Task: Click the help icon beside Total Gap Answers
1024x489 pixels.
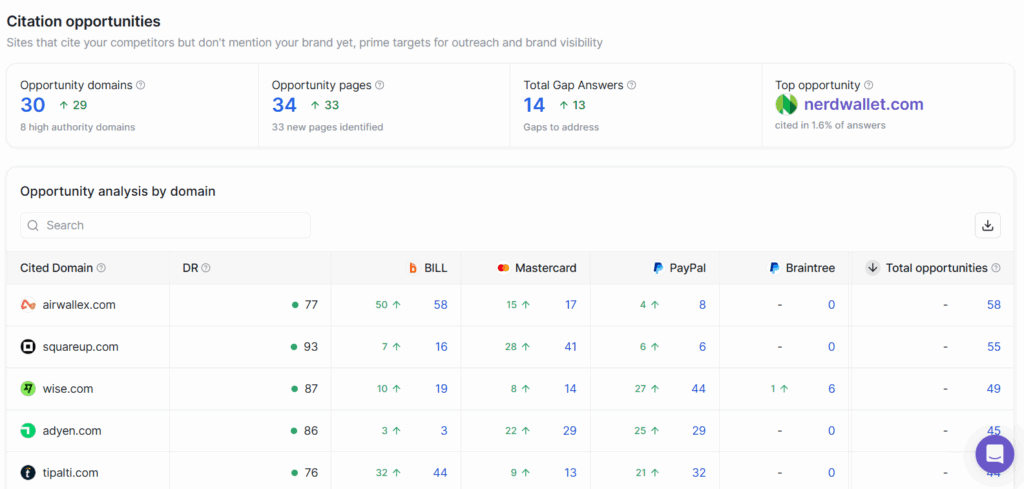Action: pos(632,85)
